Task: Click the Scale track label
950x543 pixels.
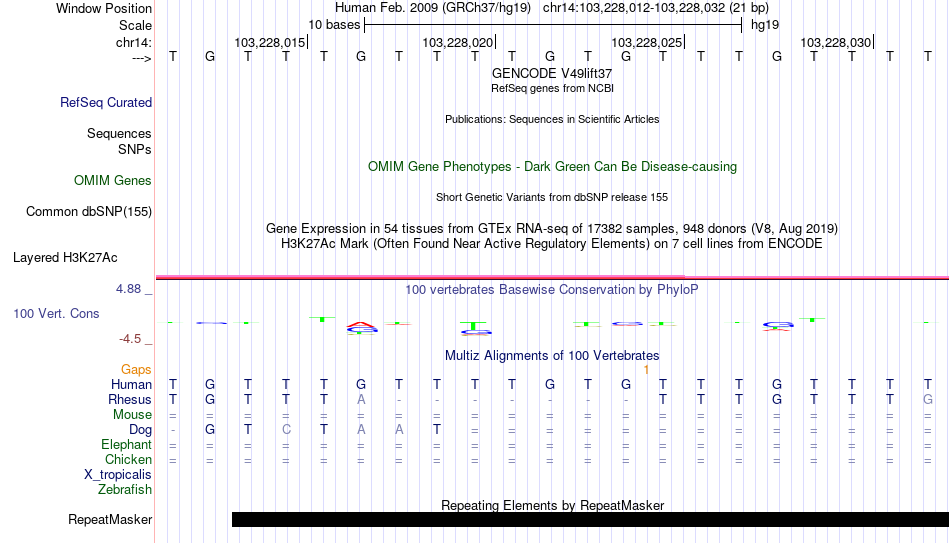Action: coord(135,25)
